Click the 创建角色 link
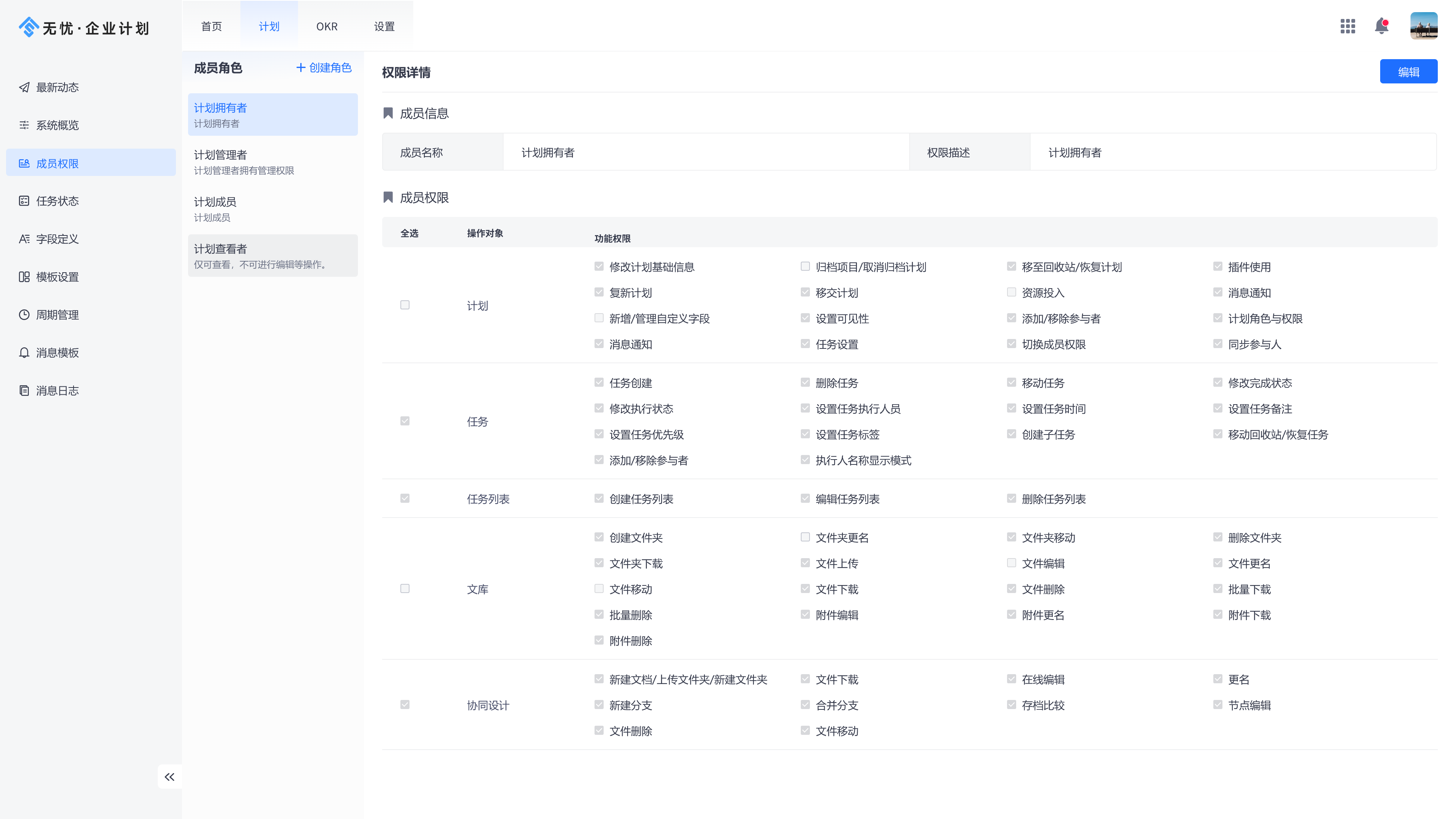This screenshot has width=1456, height=819. (324, 68)
